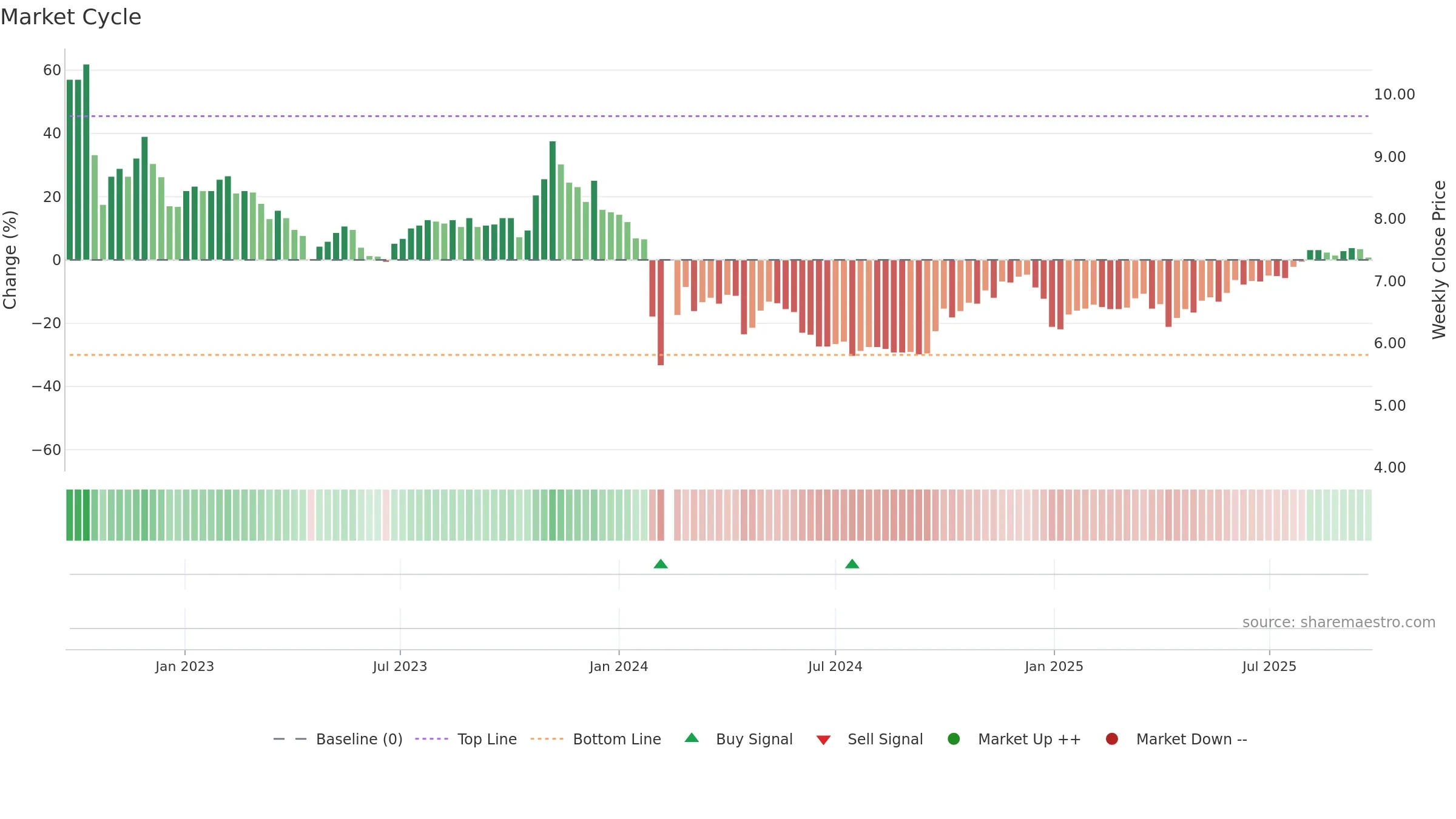Click the 4.00 price axis value
Image resolution: width=1456 pixels, height=819 pixels.
1390,468
